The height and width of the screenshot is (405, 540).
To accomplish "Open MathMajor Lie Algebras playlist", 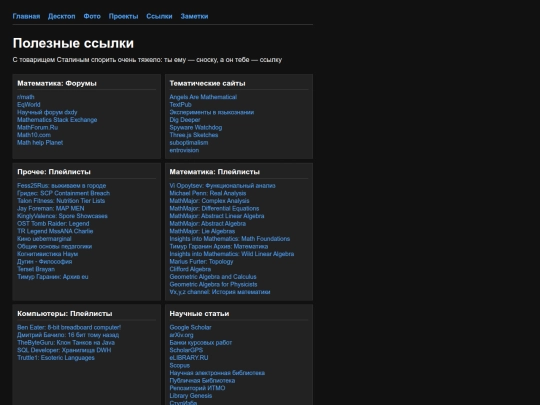I will pyautogui.click(x=202, y=231).
